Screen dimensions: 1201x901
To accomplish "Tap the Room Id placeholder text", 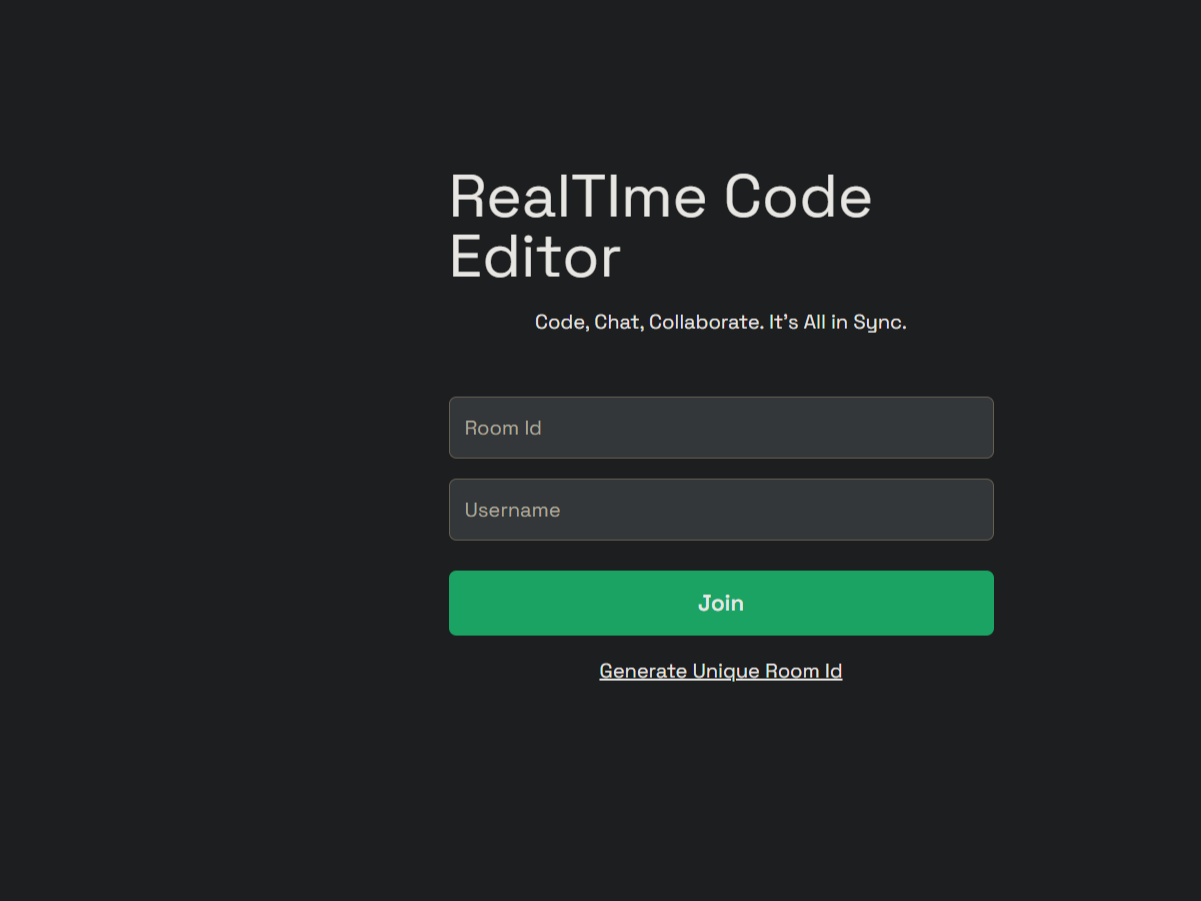I will 502,427.
